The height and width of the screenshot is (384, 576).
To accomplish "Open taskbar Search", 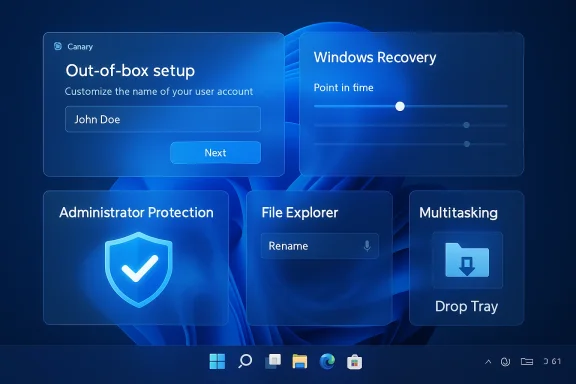I will tap(245, 361).
